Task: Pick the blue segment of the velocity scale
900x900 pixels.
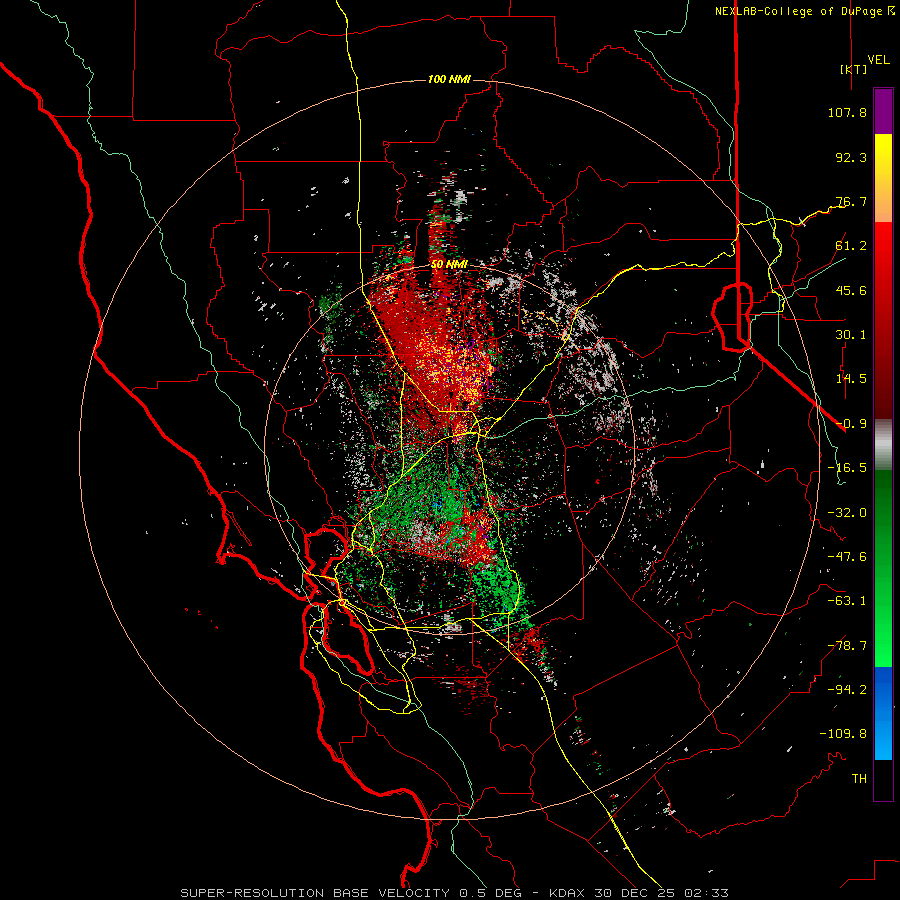Action: point(883,713)
